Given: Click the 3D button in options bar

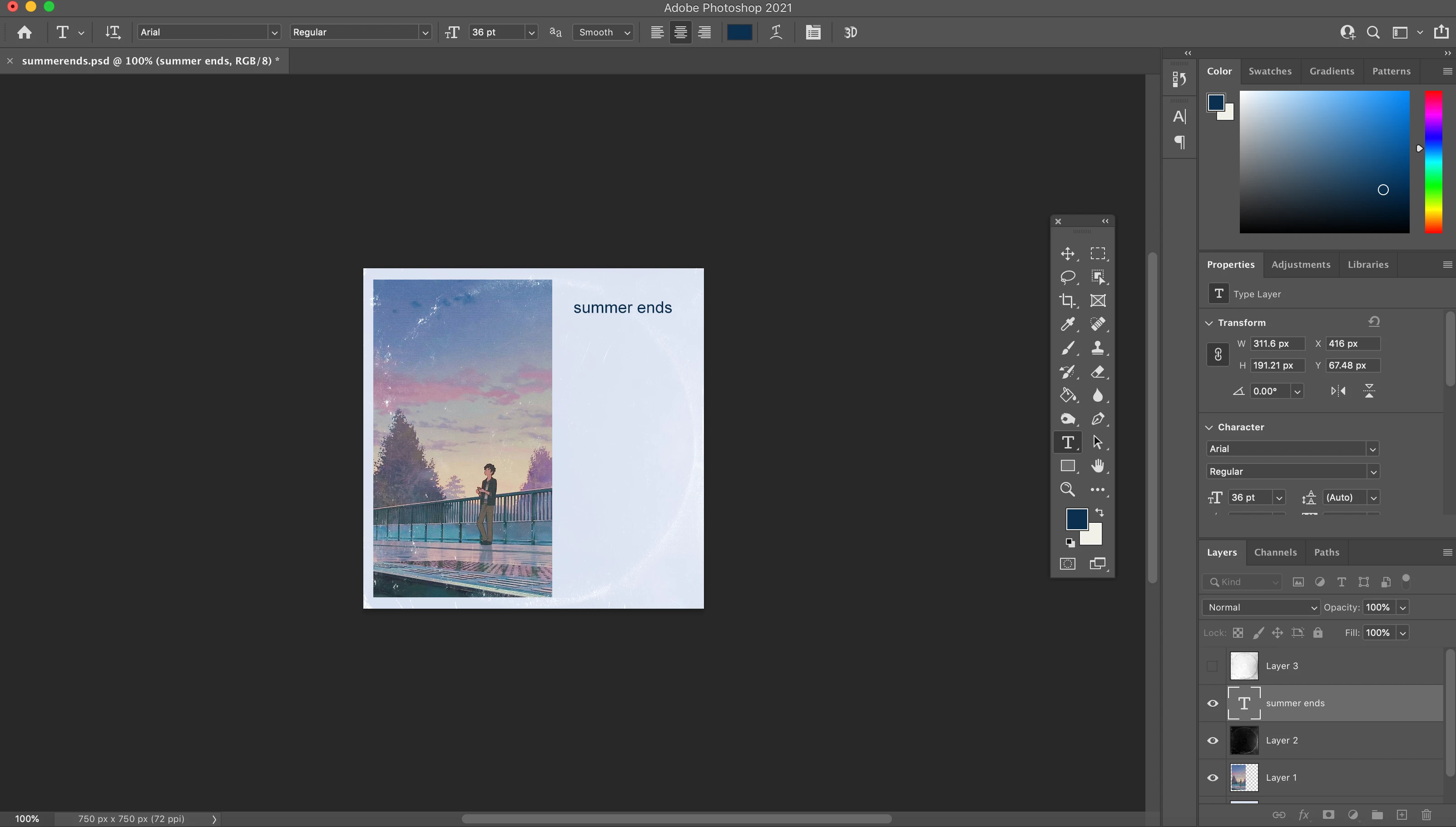Looking at the screenshot, I should 850,32.
